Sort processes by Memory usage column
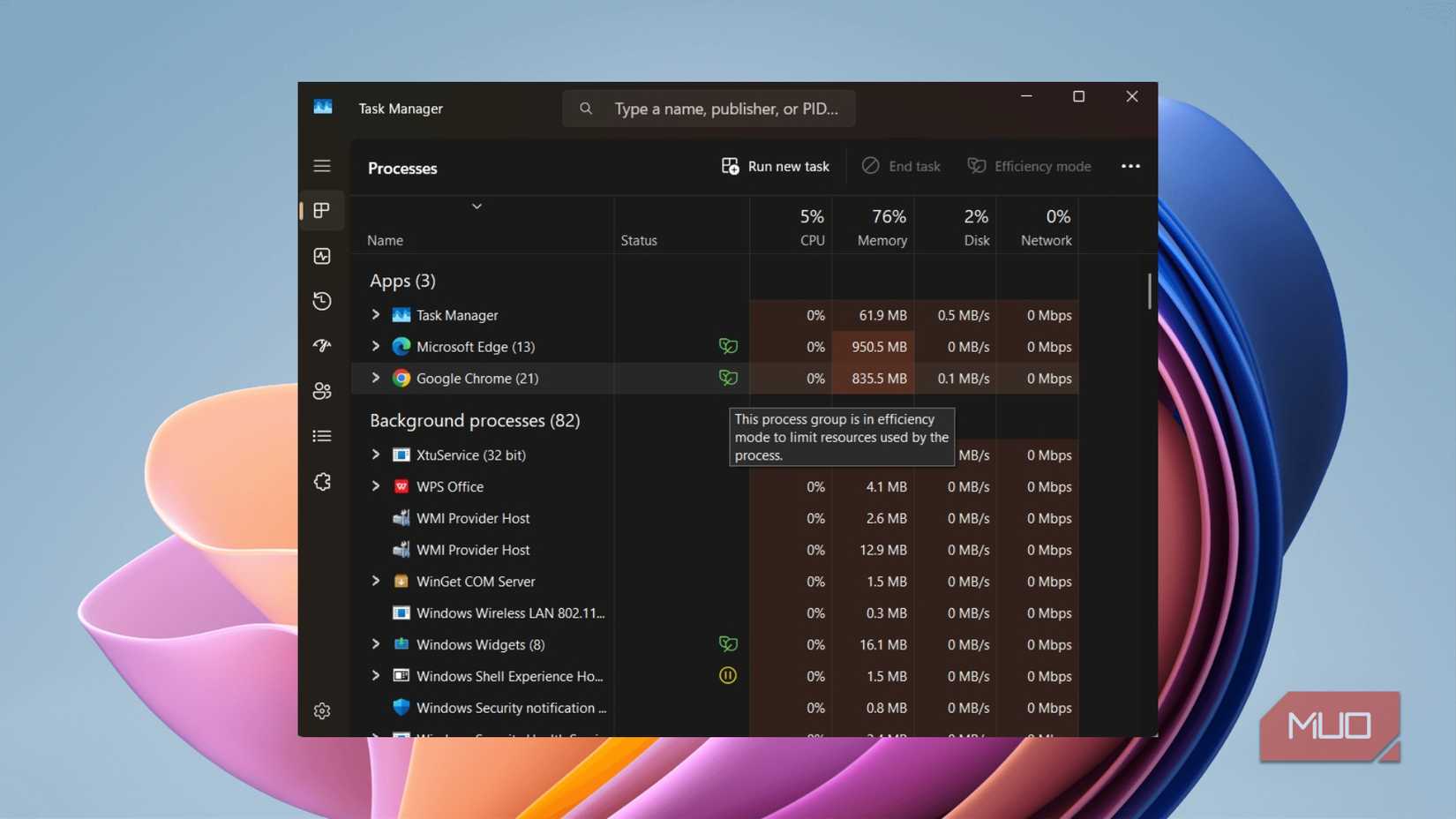This screenshot has height=819, width=1456. tap(874, 226)
